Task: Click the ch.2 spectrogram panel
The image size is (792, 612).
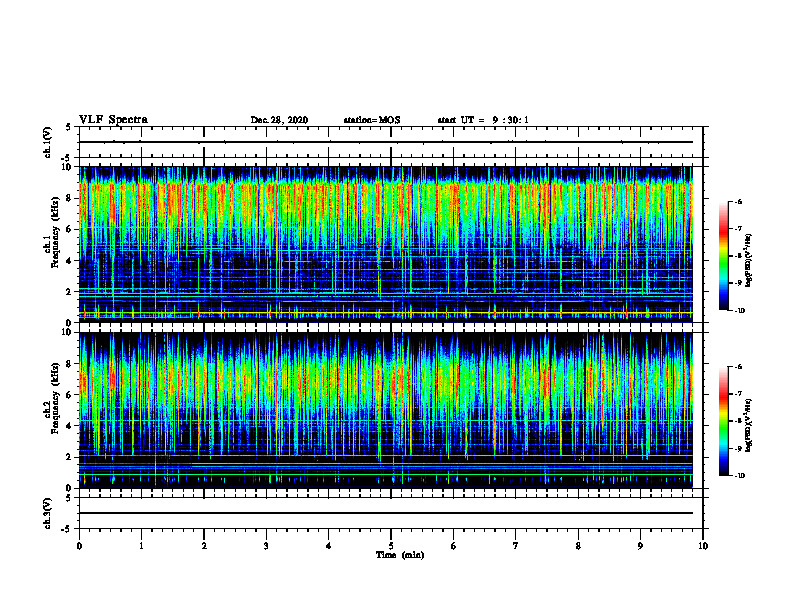Action: (x=385, y=410)
